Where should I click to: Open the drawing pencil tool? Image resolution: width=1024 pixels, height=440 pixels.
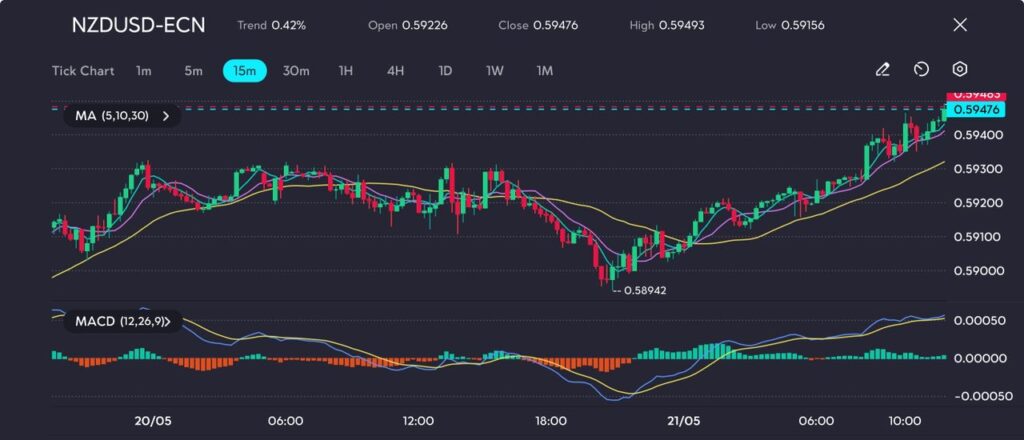882,70
